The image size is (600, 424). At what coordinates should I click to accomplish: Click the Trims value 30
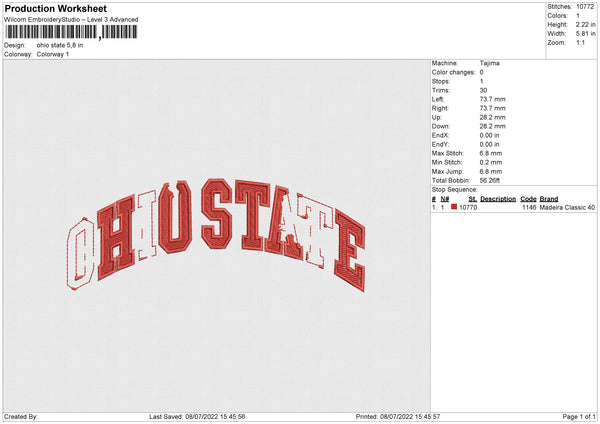click(483, 90)
